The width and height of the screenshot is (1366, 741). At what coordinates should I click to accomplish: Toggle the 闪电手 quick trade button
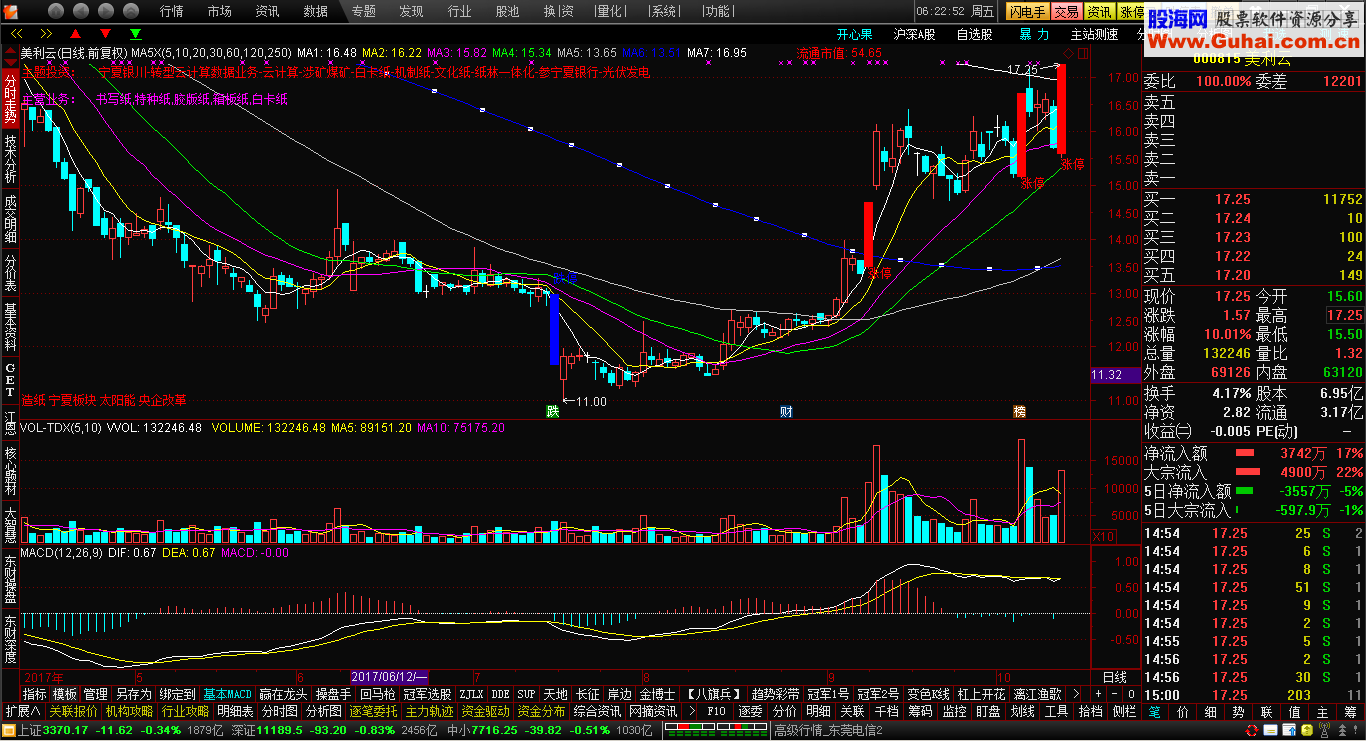point(1027,12)
